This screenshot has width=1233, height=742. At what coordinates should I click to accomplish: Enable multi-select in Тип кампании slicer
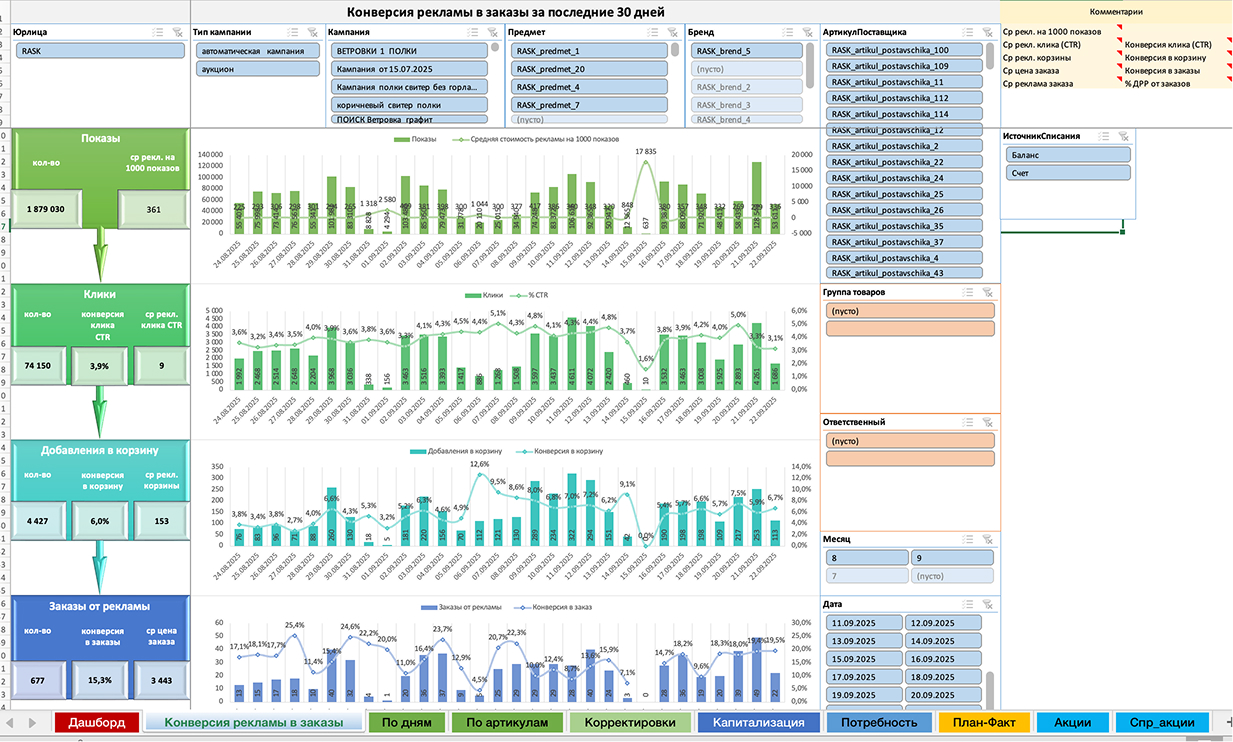[x=292, y=32]
